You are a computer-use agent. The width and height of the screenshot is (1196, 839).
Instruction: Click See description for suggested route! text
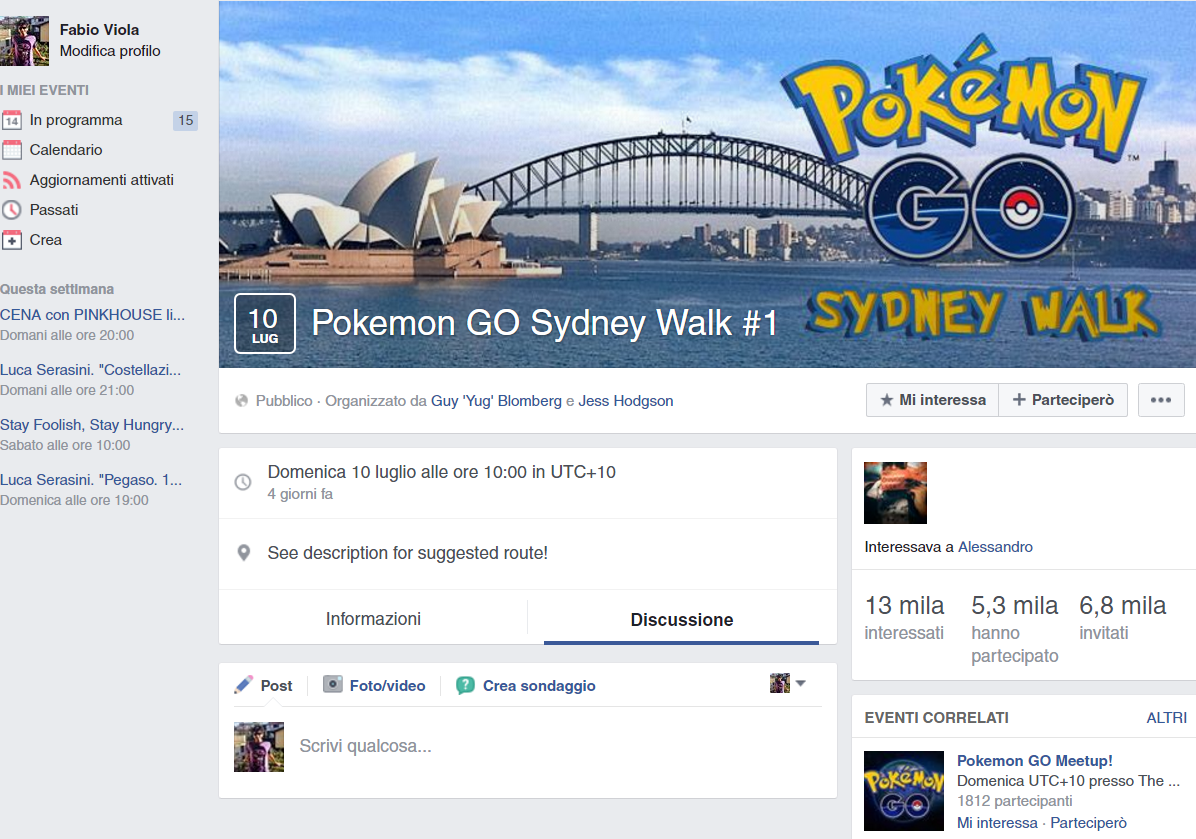407,553
